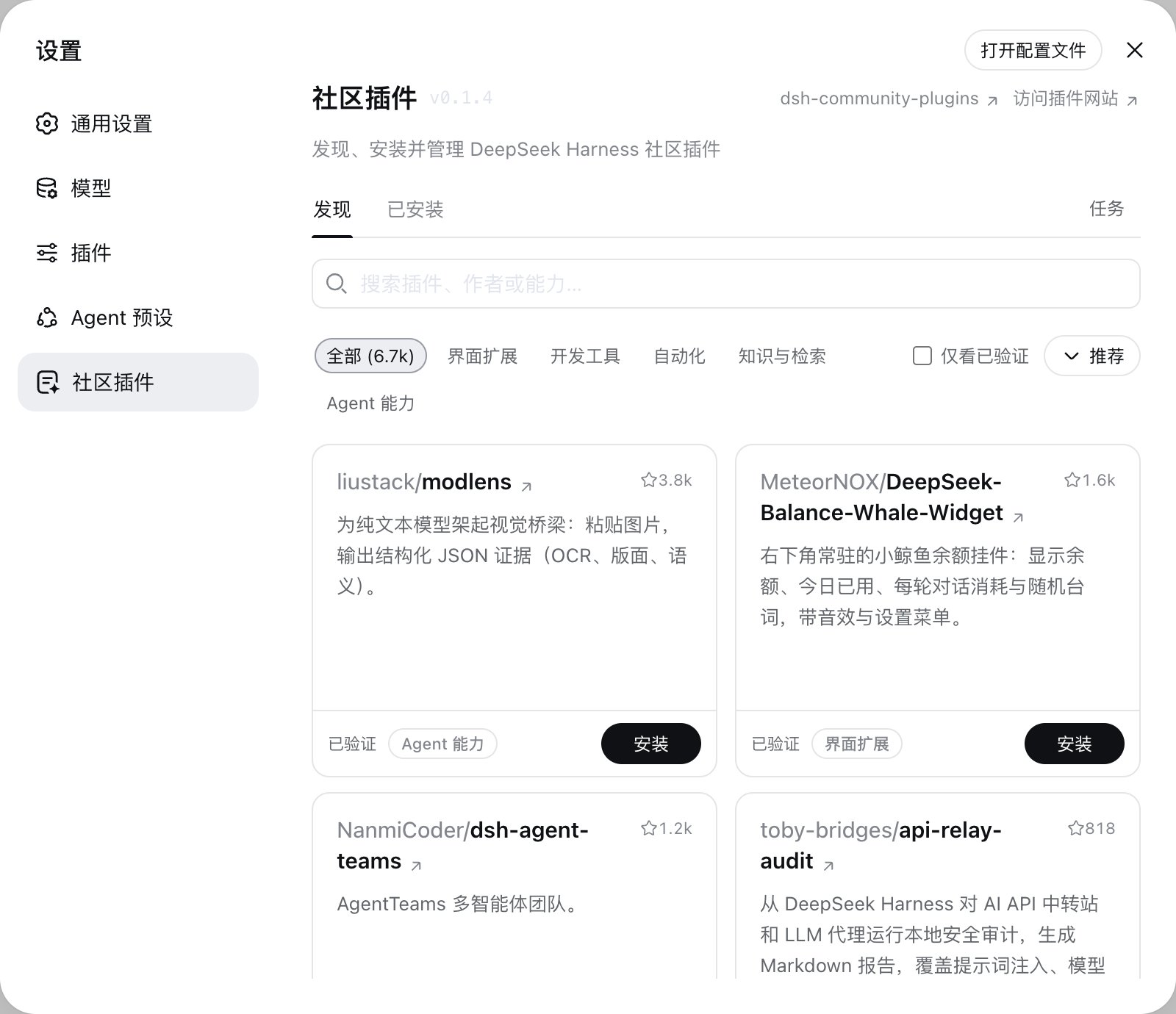
Task: Click 已验证 label on Whale-Widget card
Action: tap(775, 744)
